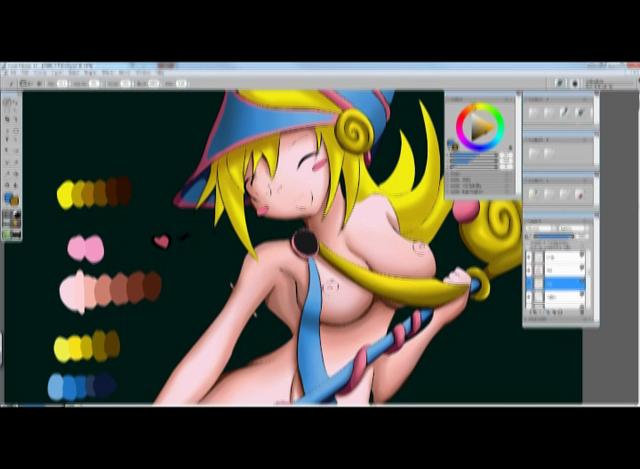
Task: Click the first value field on property bar
Action: click(x=62, y=84)
